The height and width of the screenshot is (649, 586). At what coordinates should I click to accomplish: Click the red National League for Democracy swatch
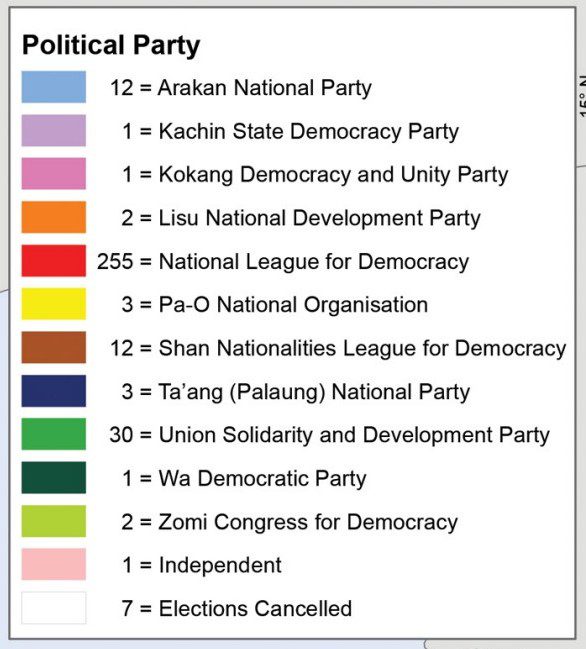click(x=54, y=261)
